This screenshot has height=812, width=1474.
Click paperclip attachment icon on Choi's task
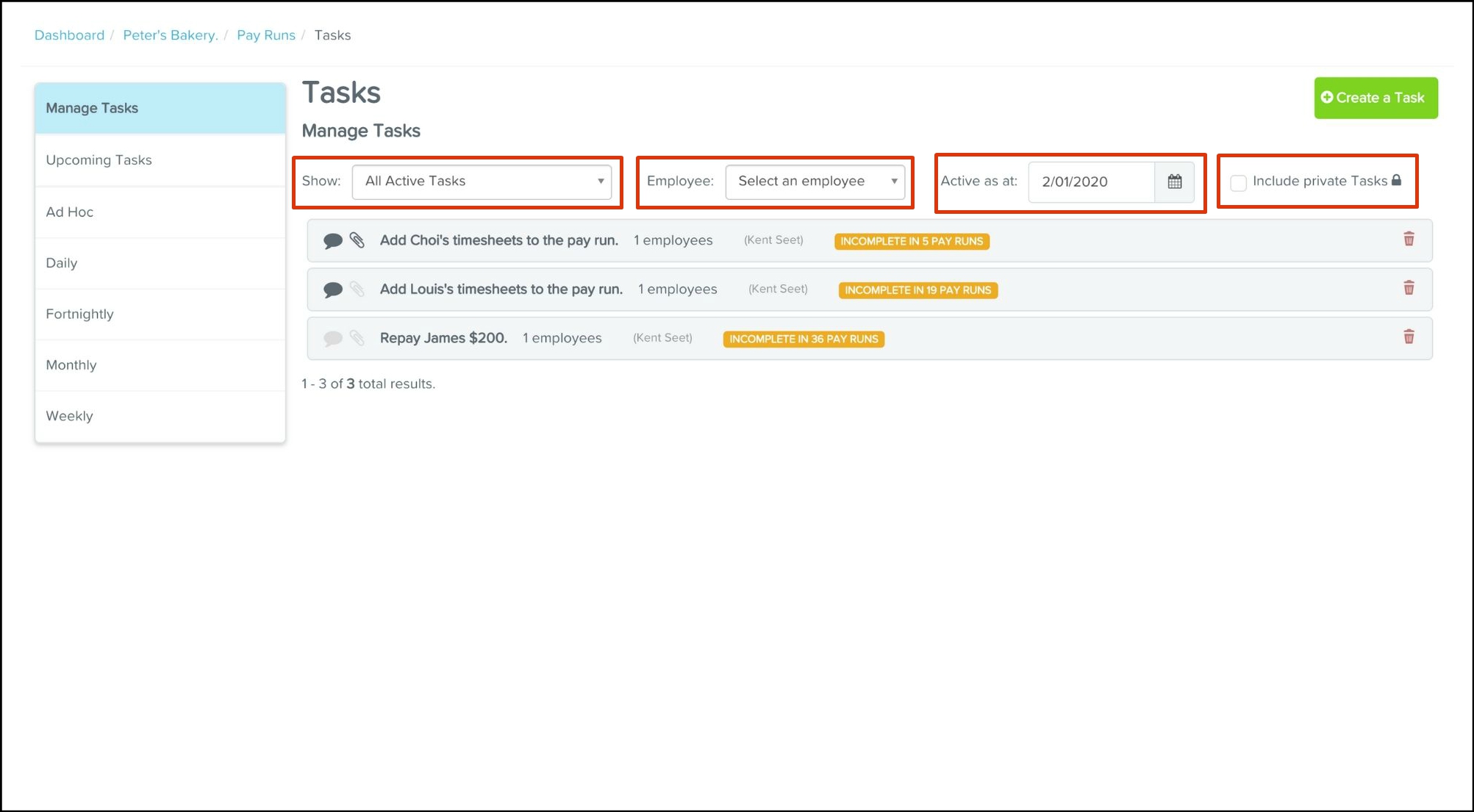(x=357, y=240)
